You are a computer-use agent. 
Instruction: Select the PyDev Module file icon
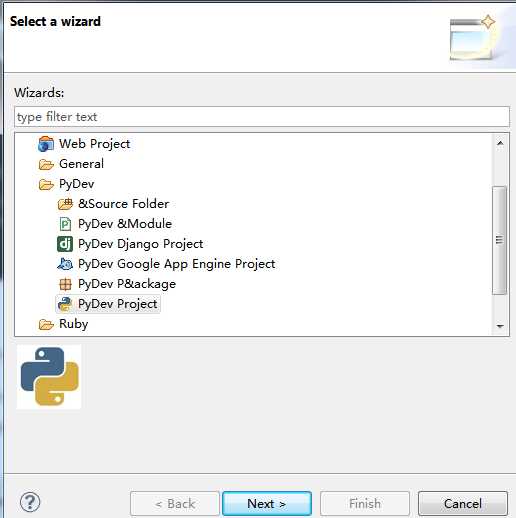(65, 224)
